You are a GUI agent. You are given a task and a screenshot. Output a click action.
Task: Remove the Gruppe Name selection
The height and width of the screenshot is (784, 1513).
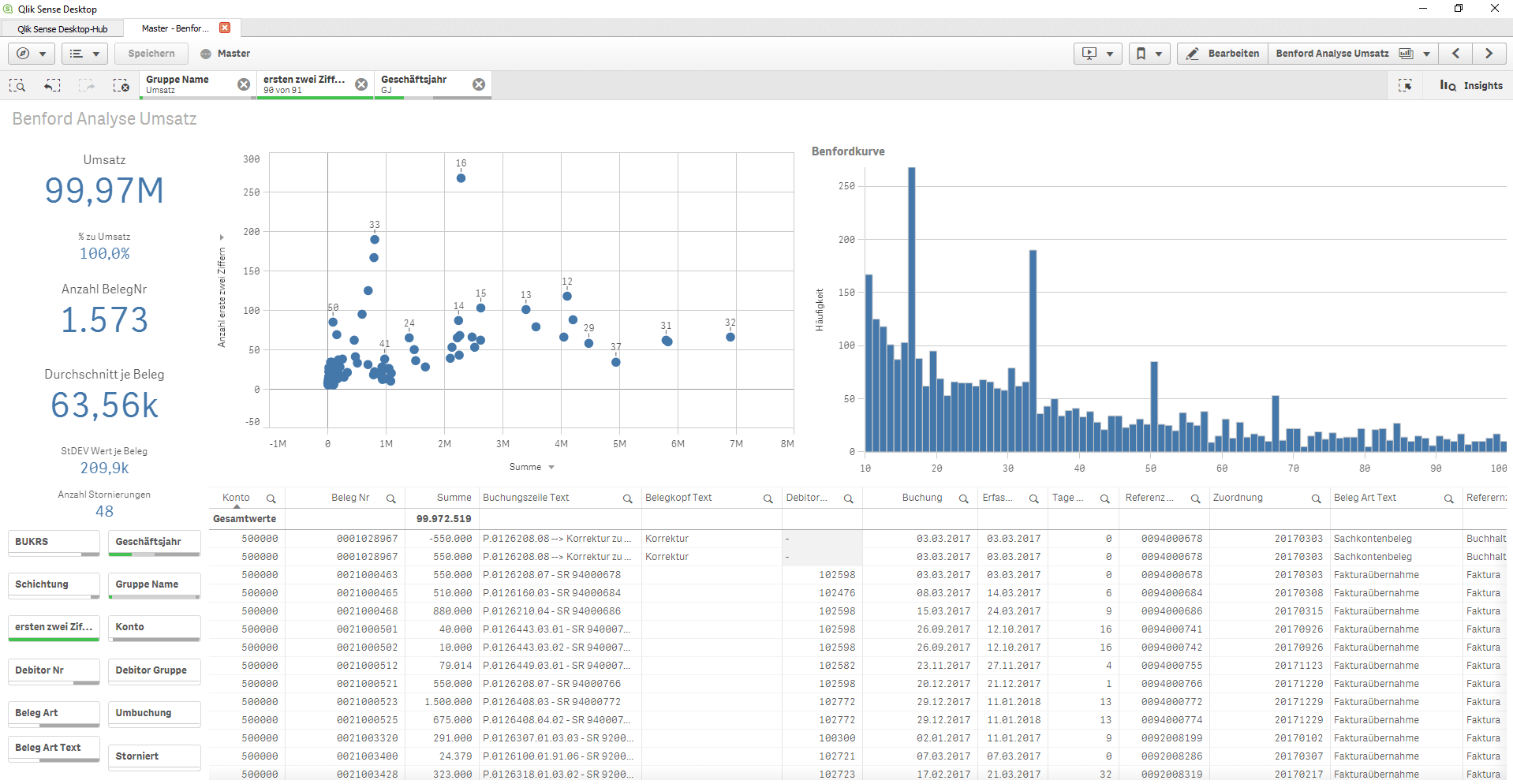click(244, 84)
